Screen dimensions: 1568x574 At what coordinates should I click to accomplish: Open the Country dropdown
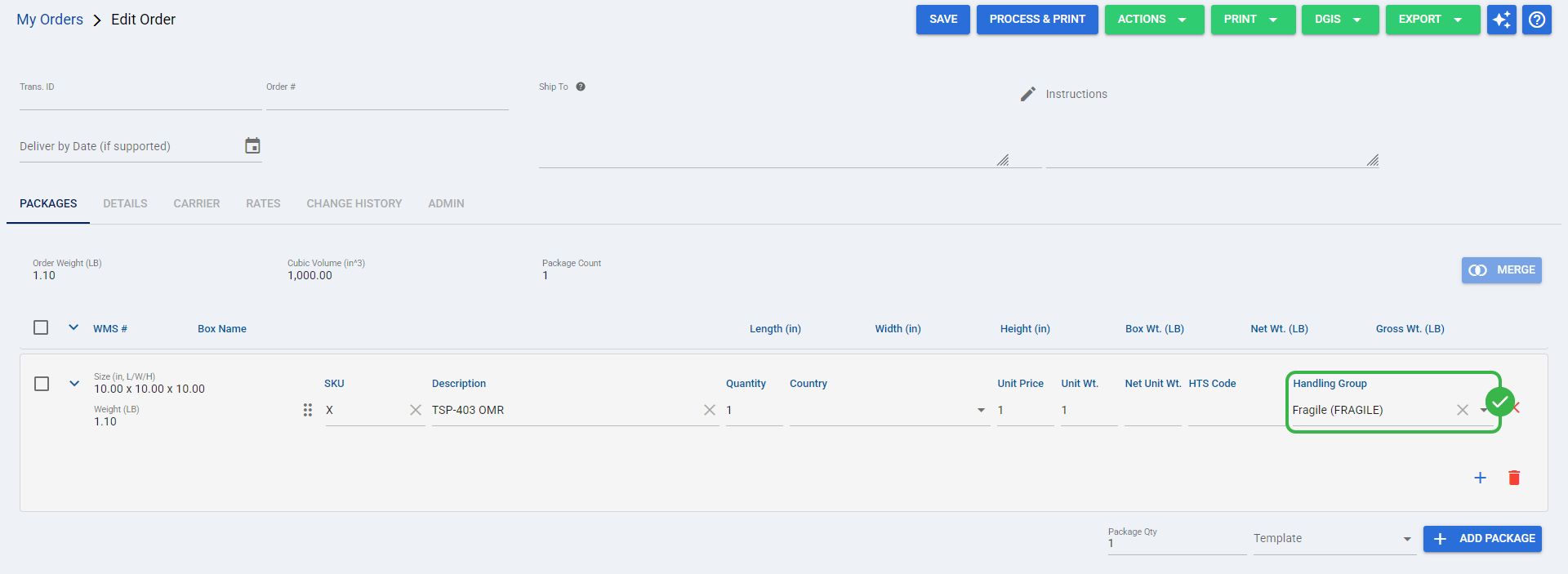click(x=889, y=410)
